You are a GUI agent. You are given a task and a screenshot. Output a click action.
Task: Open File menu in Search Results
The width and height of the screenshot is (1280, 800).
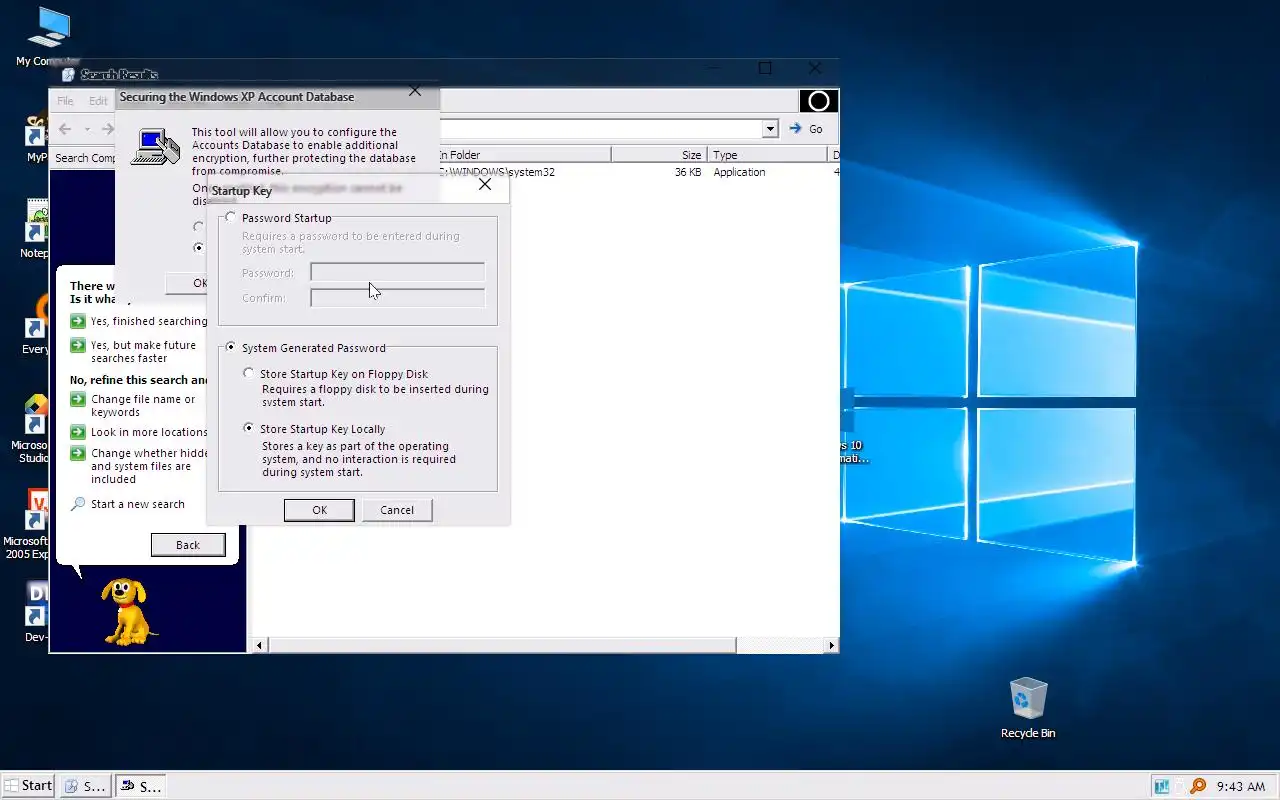[x=65, y=101]
